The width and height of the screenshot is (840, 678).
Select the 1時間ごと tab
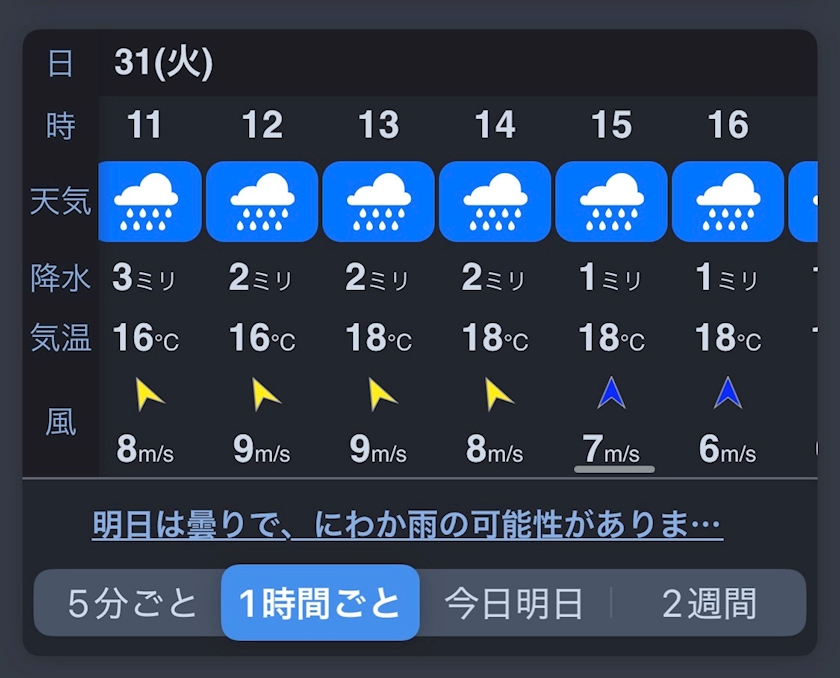[x=320, y=603]
